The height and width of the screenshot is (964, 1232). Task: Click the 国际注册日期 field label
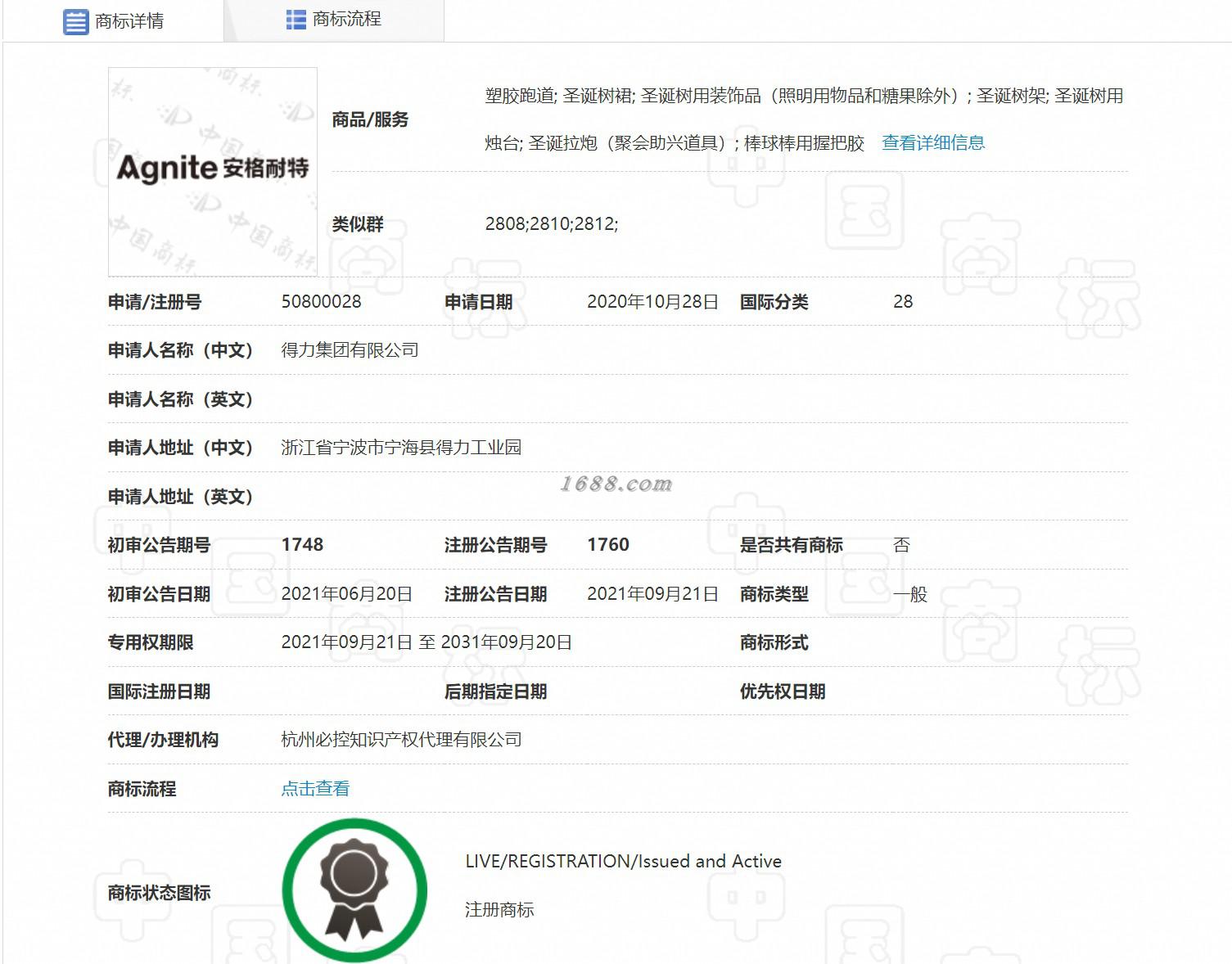click(x=159, y=691)
